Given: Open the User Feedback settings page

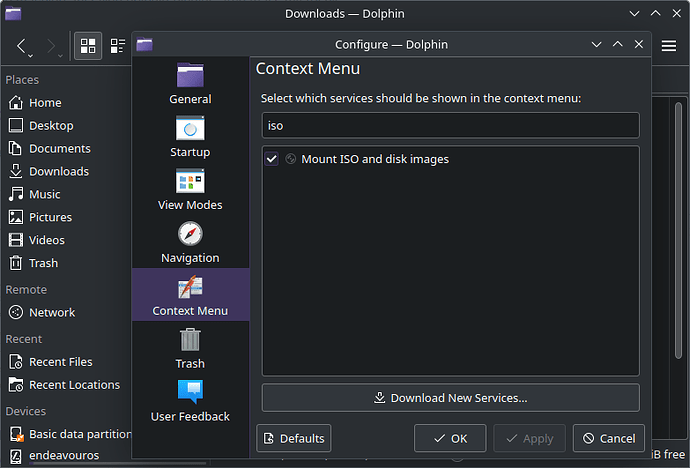Looking at the screenshot, I should click(190, 401).
